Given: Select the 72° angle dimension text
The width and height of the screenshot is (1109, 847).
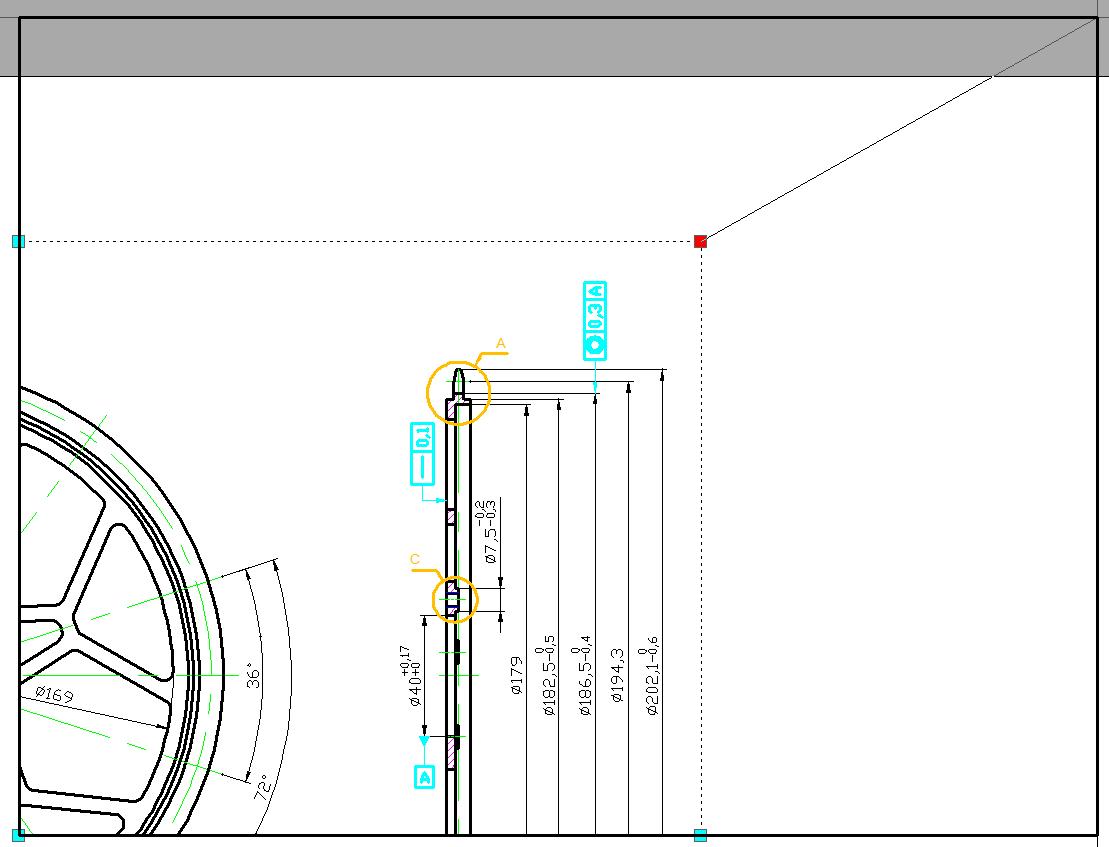Looking at the screenshot, I should 262,787.
